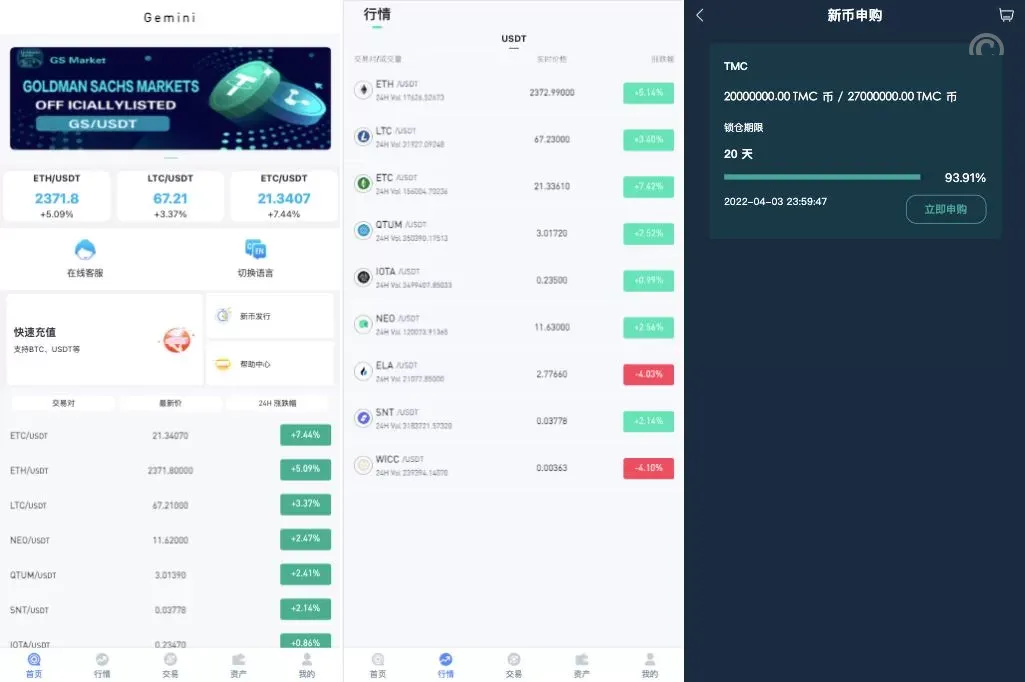Open the Trade tab in the market screen bottom bar
1025x682 pixels.
514,665
